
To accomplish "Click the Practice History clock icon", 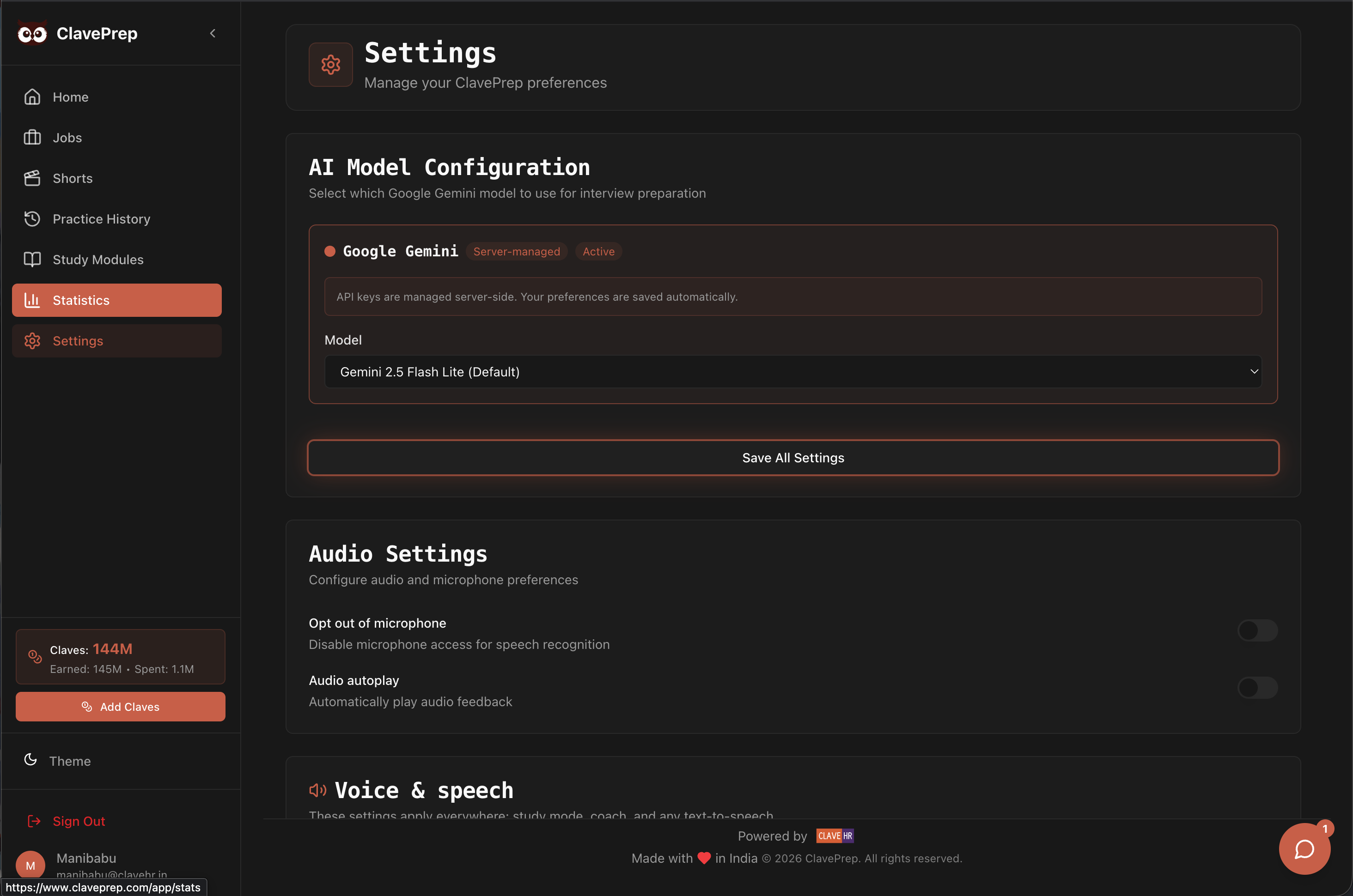I will coord(32,219).
